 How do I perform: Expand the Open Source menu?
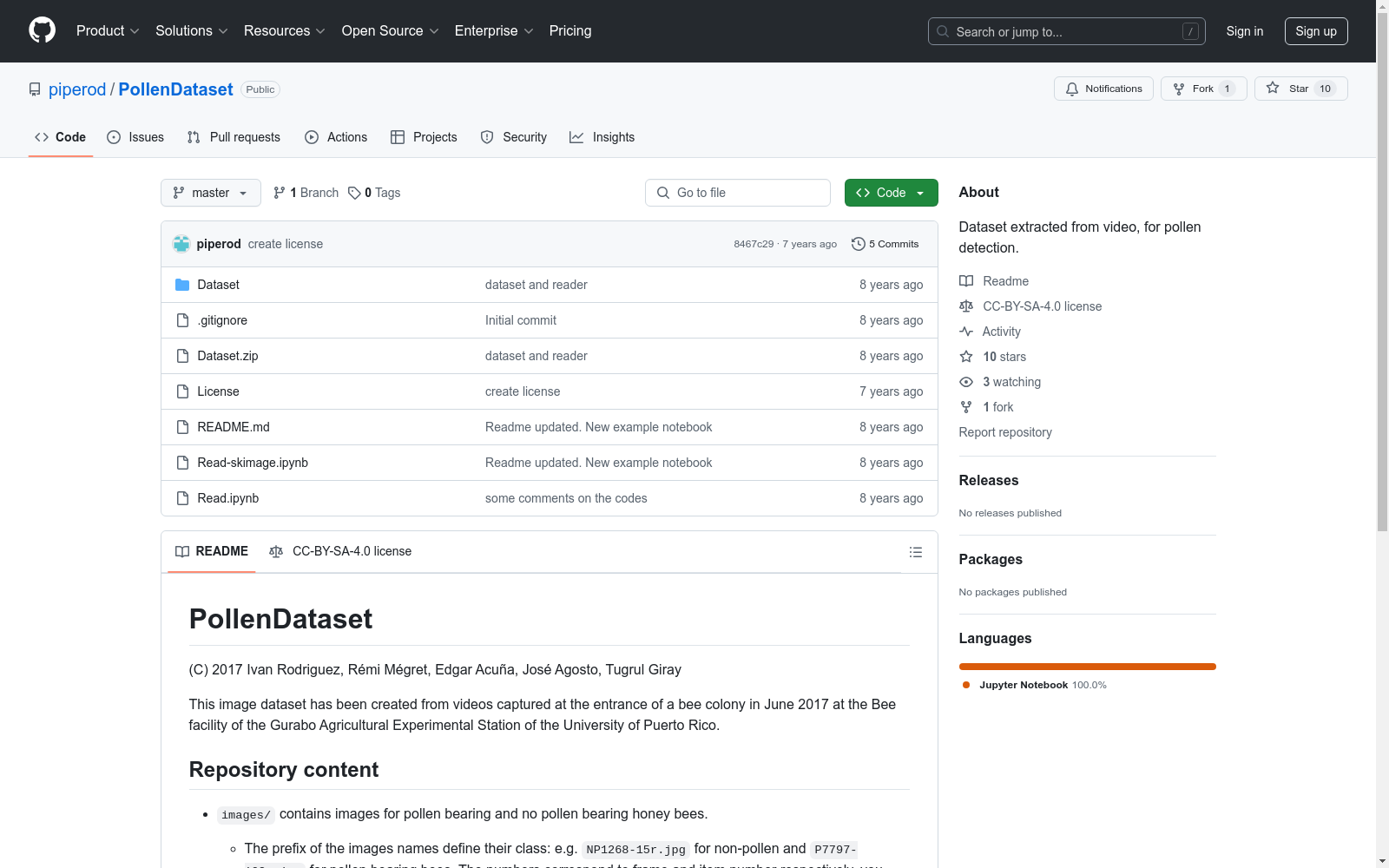[391, 31]
